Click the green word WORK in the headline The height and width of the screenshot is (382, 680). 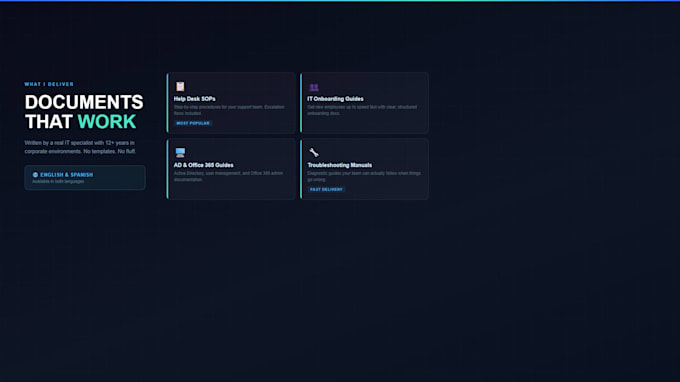pyautogui.click(x=107, y=122)
